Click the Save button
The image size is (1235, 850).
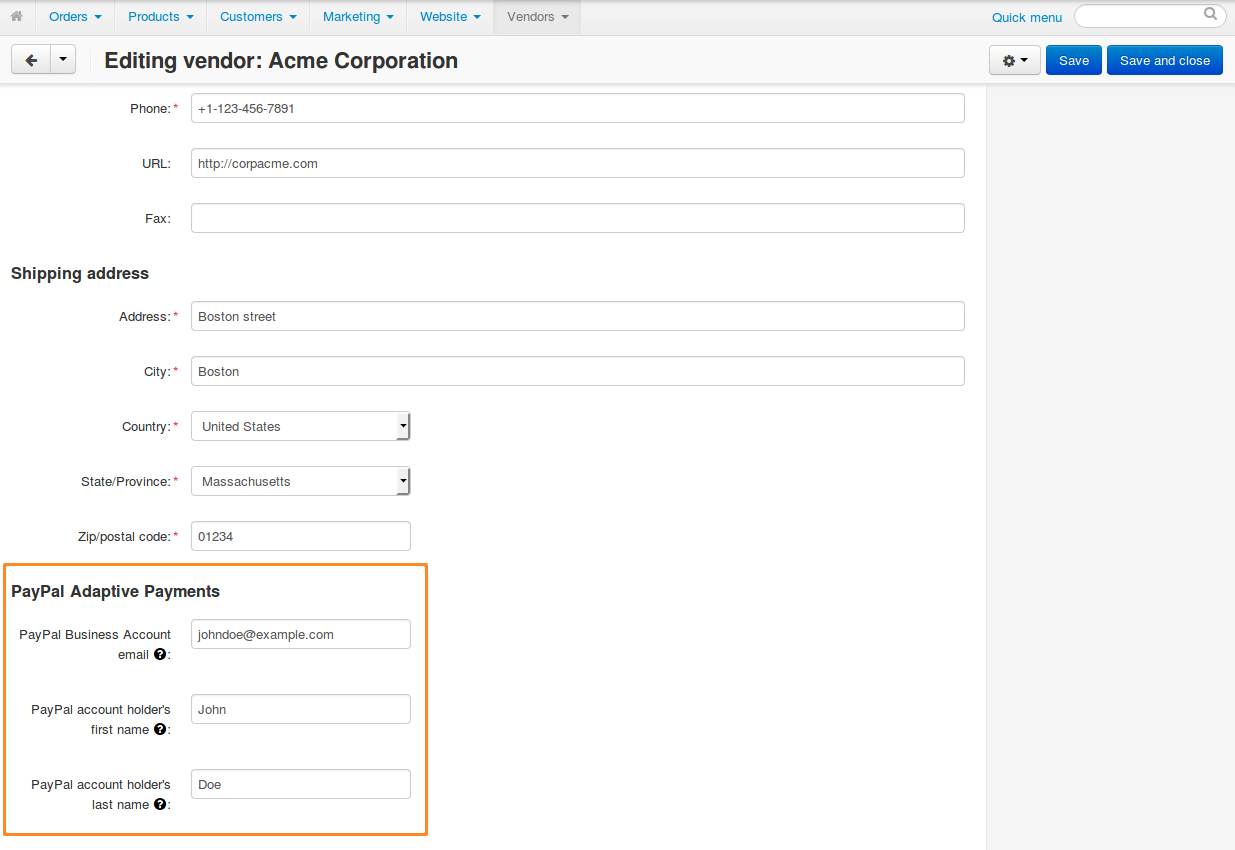[1074, 60]
